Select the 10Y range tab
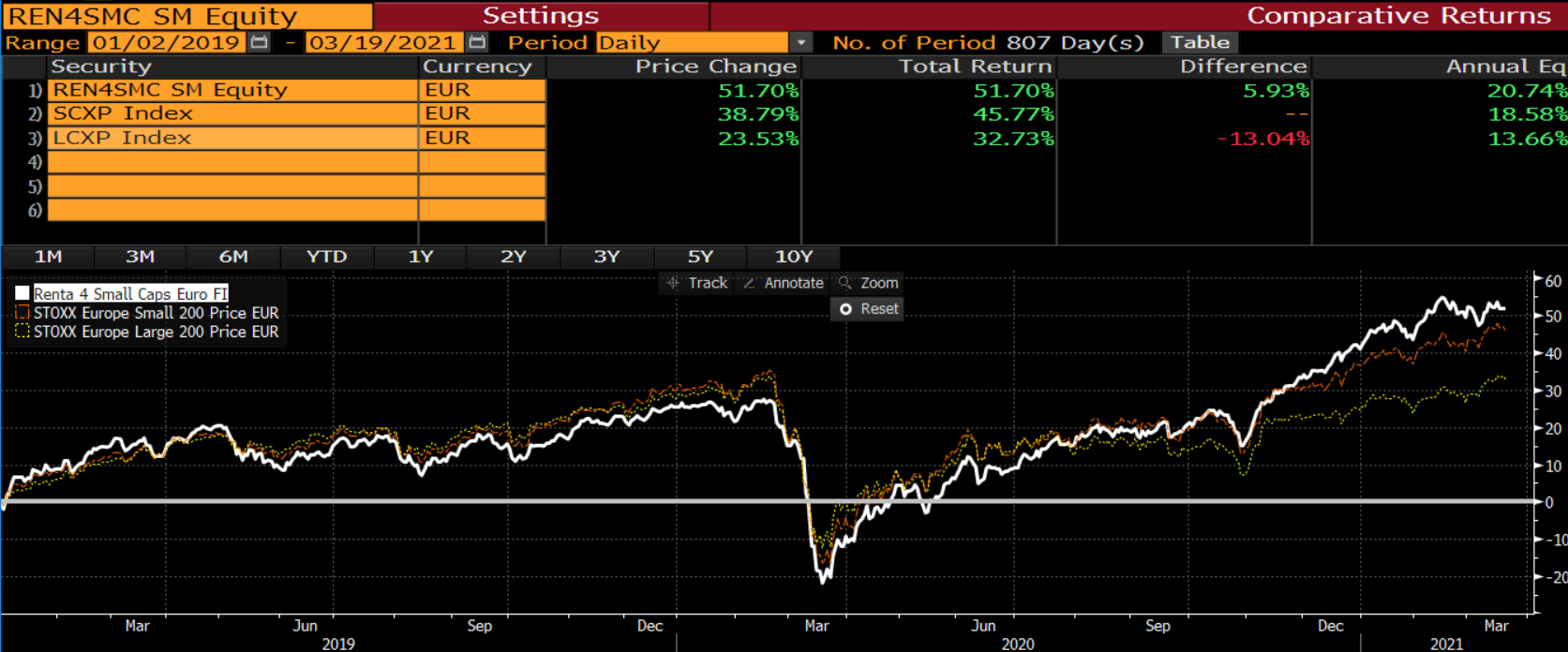The height and width of the screenshot is (652, 1568). (794, 257)
